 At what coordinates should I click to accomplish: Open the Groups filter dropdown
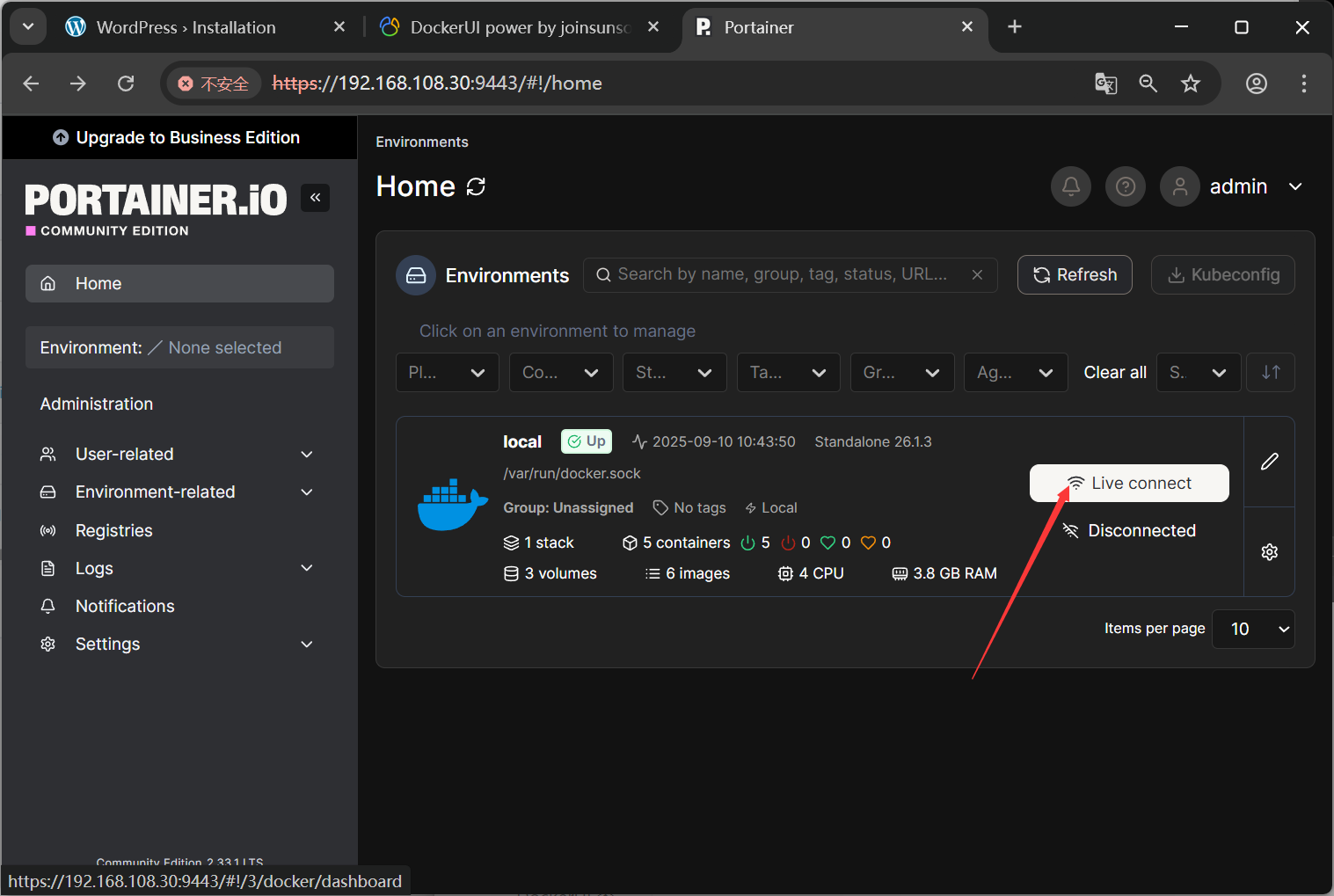[x=902, y=372]
